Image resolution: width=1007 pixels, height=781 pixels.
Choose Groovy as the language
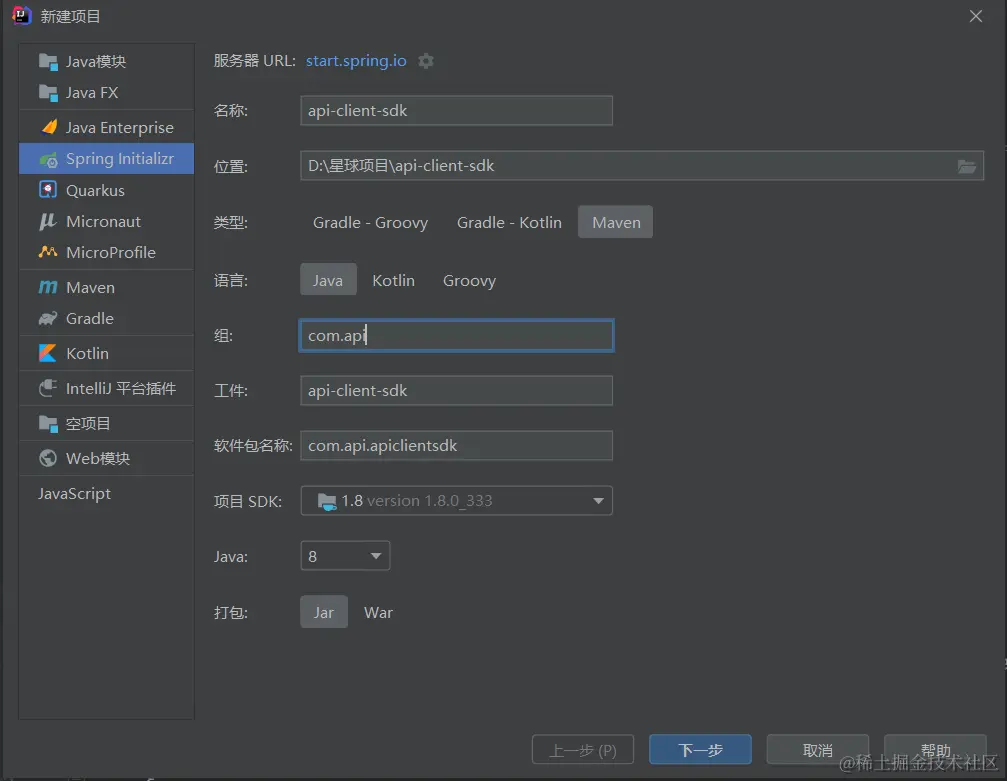click(x=469, y=280)
